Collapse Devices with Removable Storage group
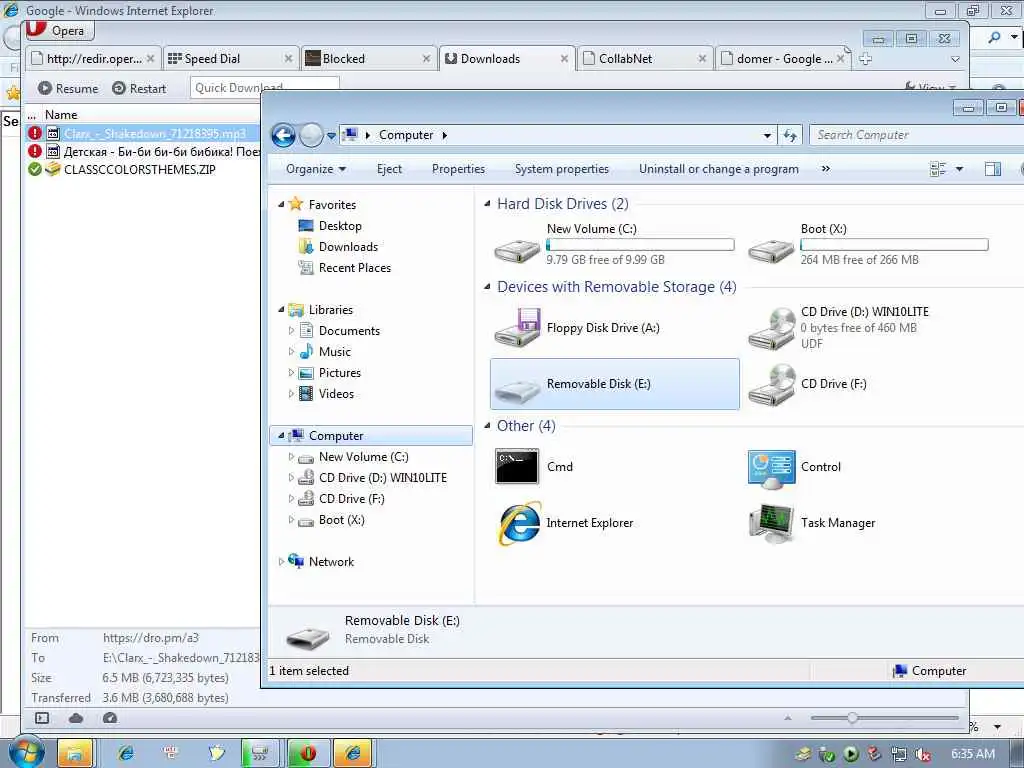 [x=487, y=287]
